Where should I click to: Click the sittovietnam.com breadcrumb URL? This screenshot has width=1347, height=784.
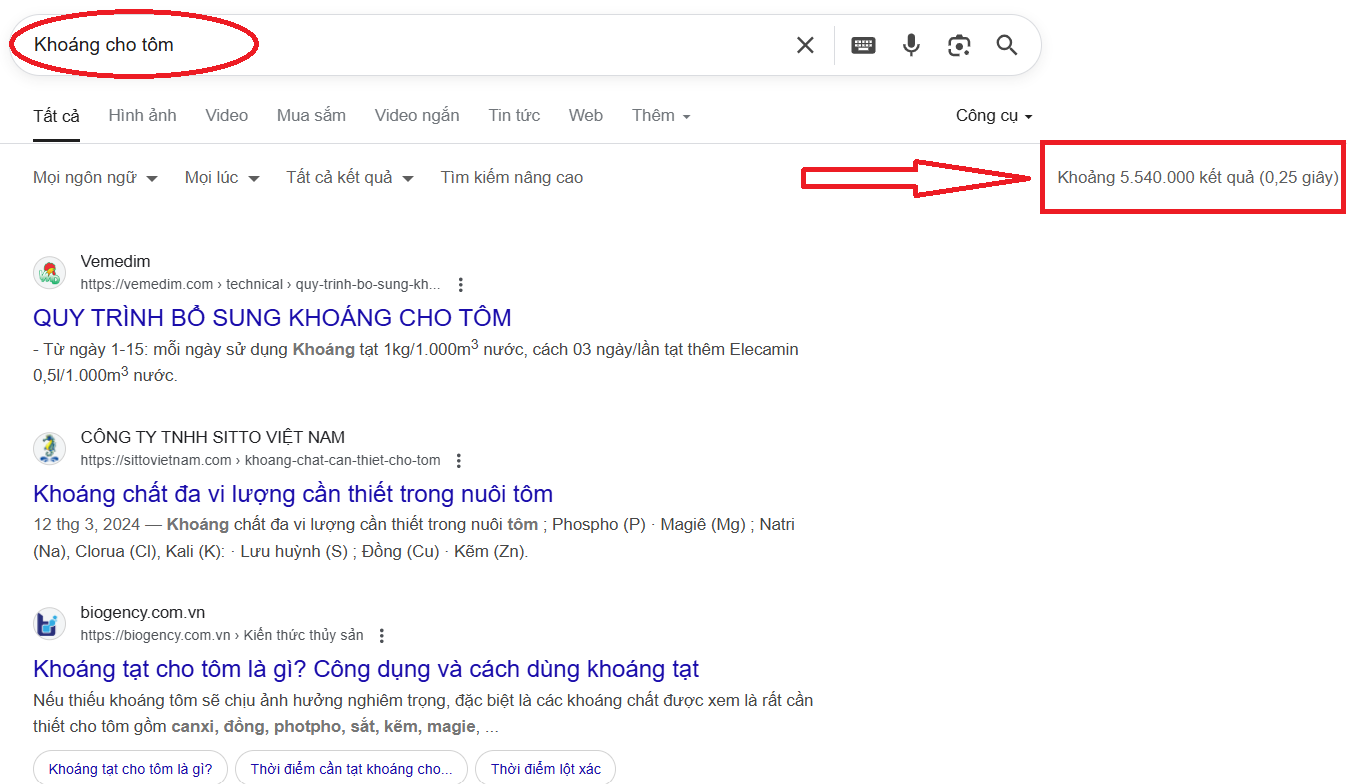(260, 460)
